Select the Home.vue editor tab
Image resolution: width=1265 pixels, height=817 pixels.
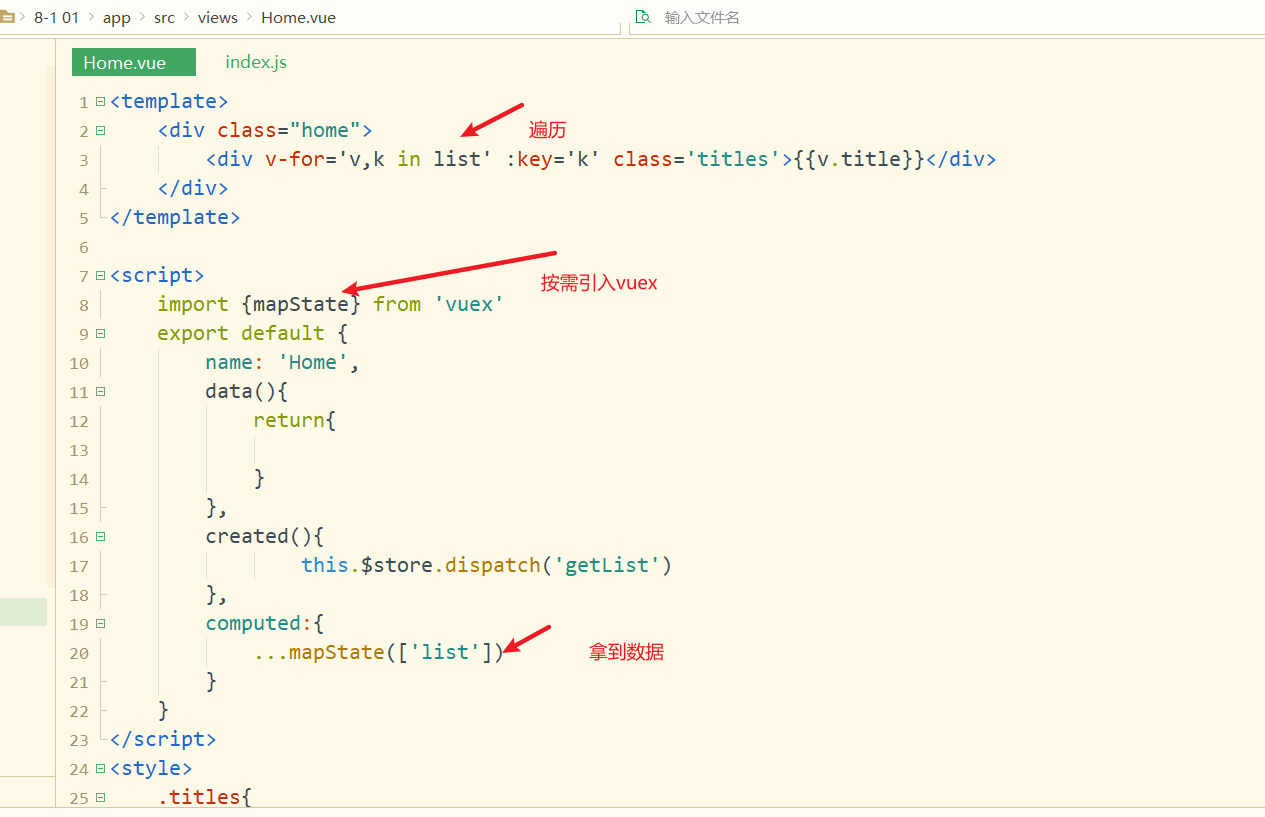click(134, 62)
